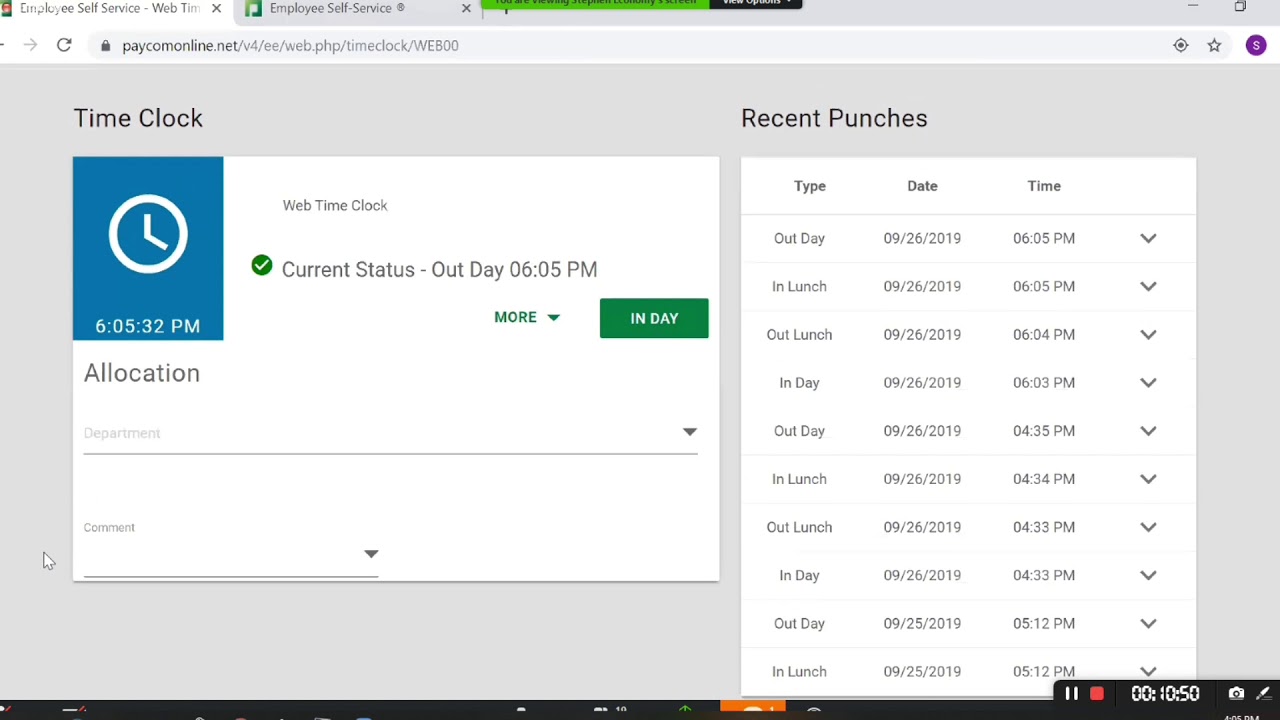Expand the In Lunch 06:05 PM punch
This screenshot has width=1280, height=720.
[x=1148, y=286]
